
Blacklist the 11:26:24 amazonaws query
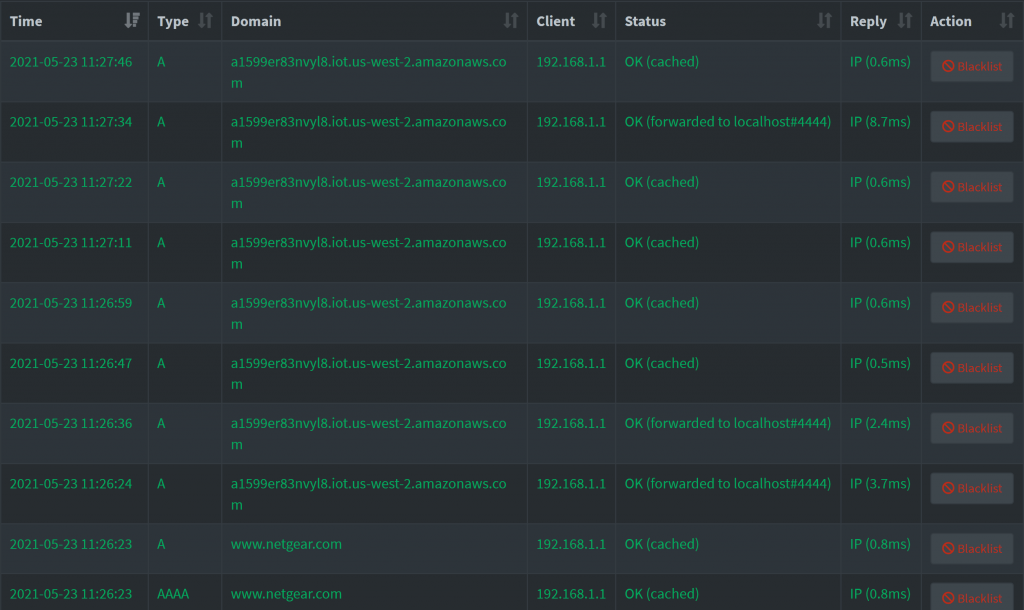(x=972, y=488)
